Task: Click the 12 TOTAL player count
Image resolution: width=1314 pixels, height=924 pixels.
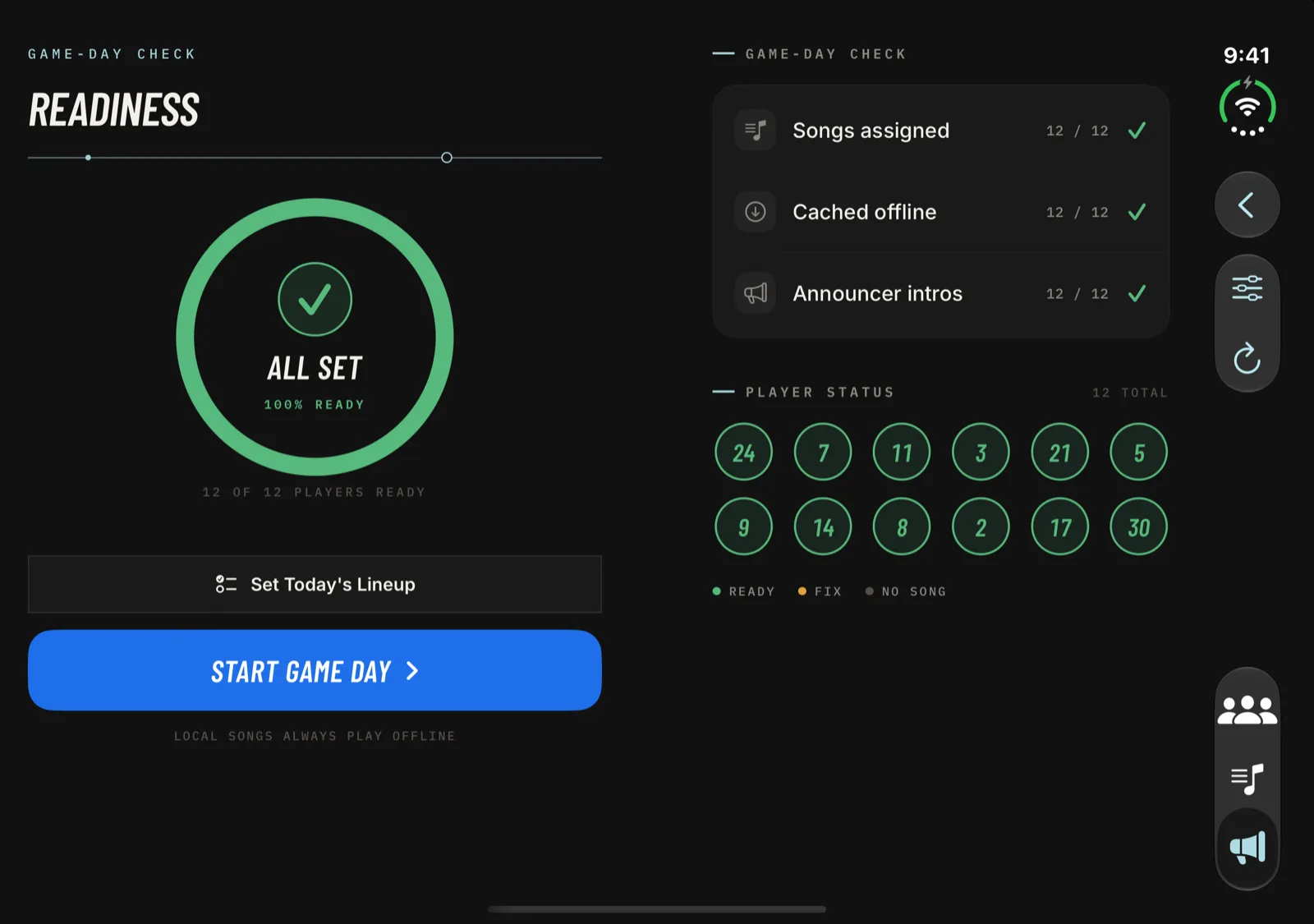Action: (x=1129, y=393)
